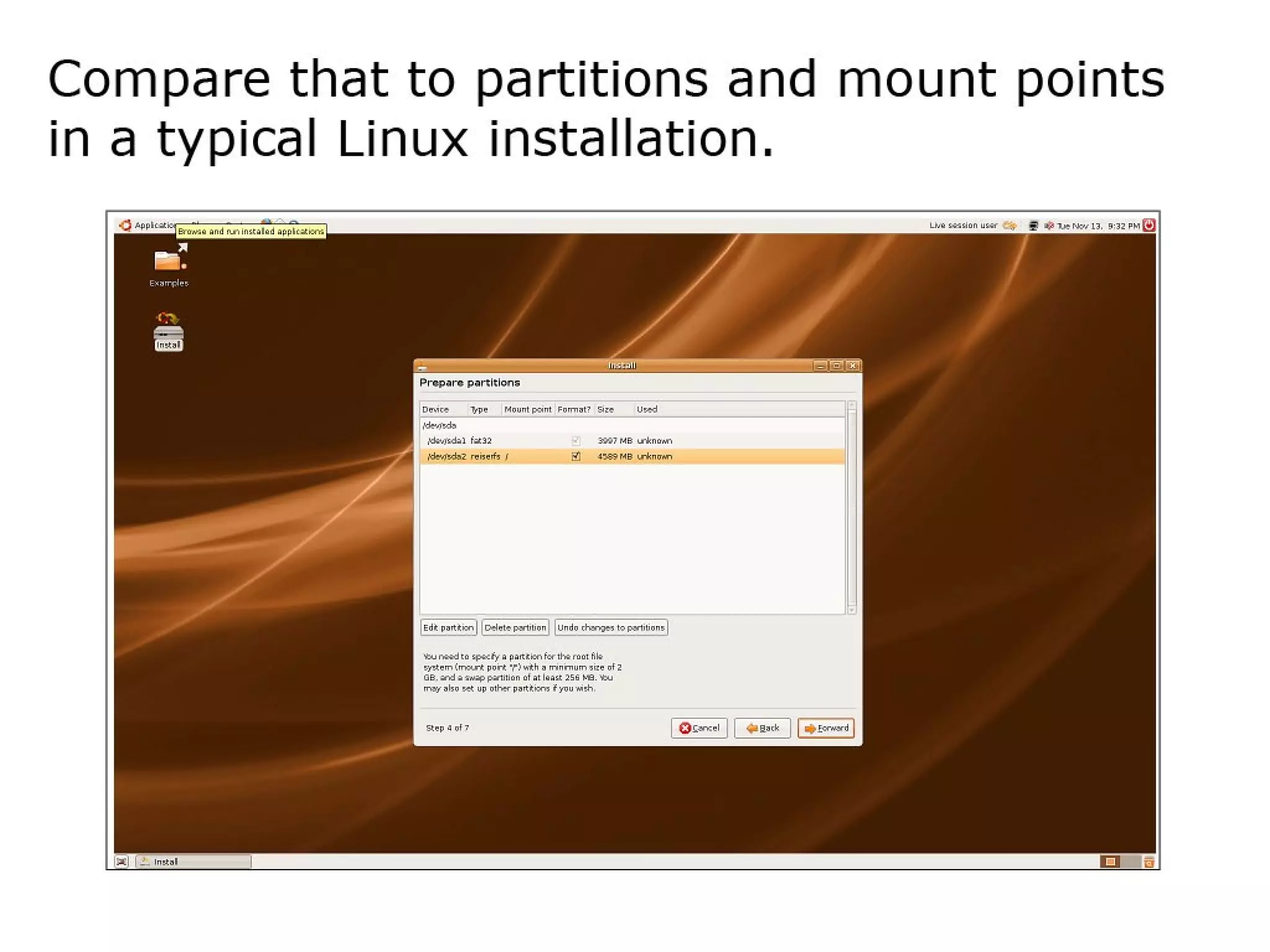Click the red power/quit icon in top panel
1270x952 pixels.
coord(1148,225)
